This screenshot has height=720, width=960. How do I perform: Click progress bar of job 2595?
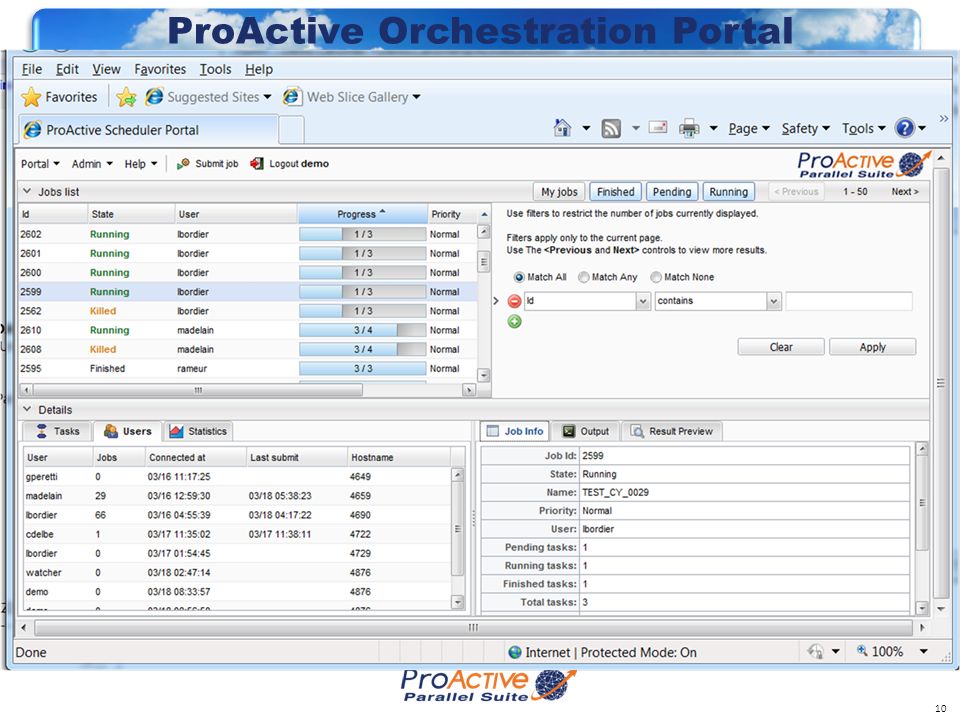362,369
